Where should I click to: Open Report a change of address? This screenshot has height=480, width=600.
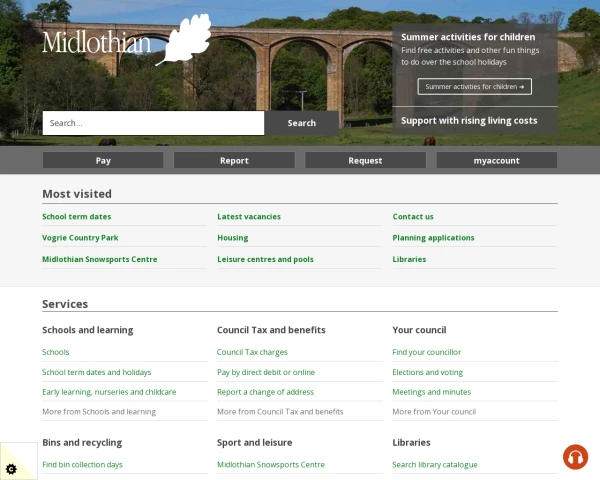266,392
